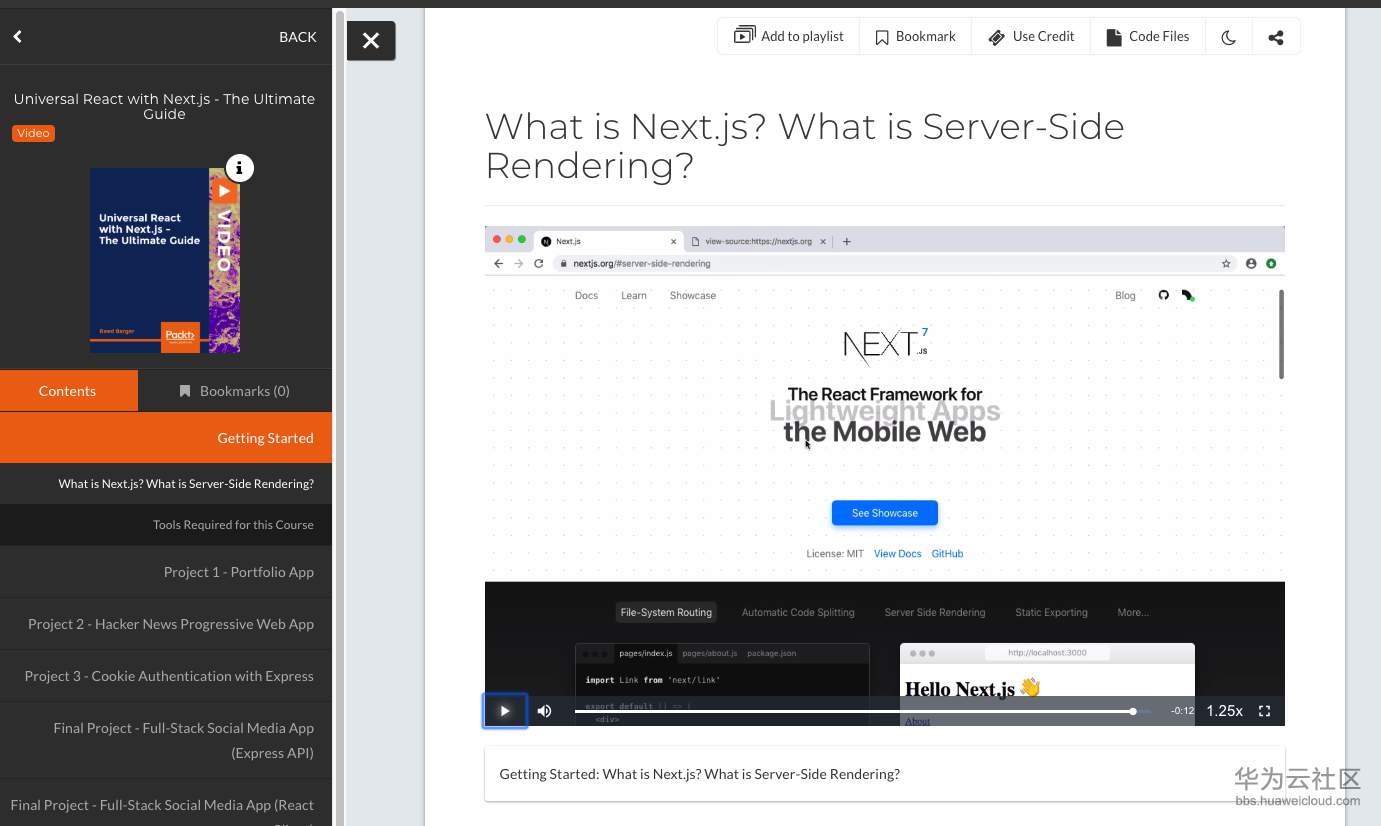Bookmark this video from the top toolbar
1381x826 pixels.
(915, 37)
